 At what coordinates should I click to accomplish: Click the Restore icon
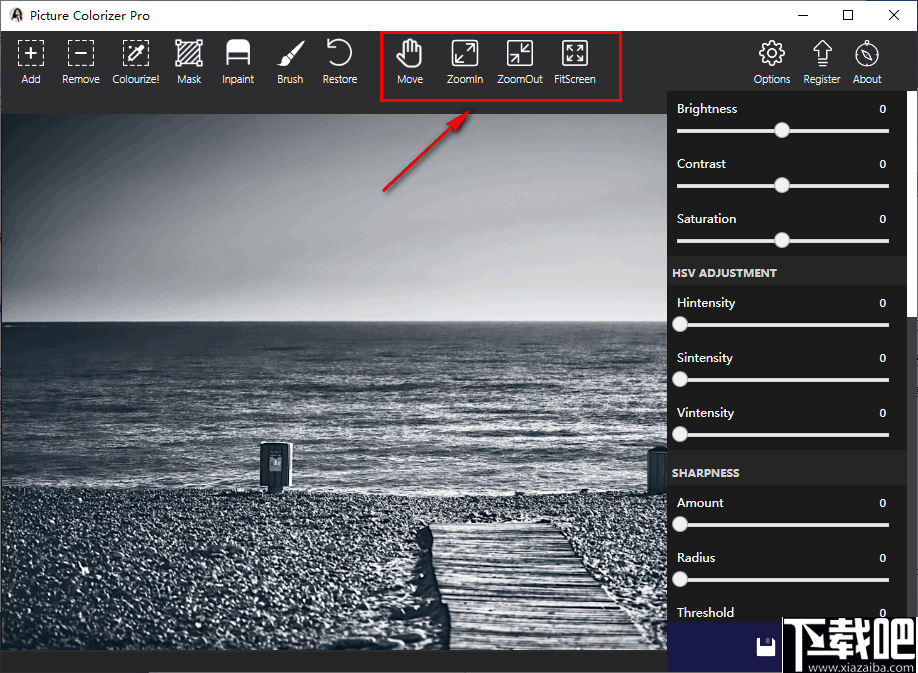pos(339,60)
